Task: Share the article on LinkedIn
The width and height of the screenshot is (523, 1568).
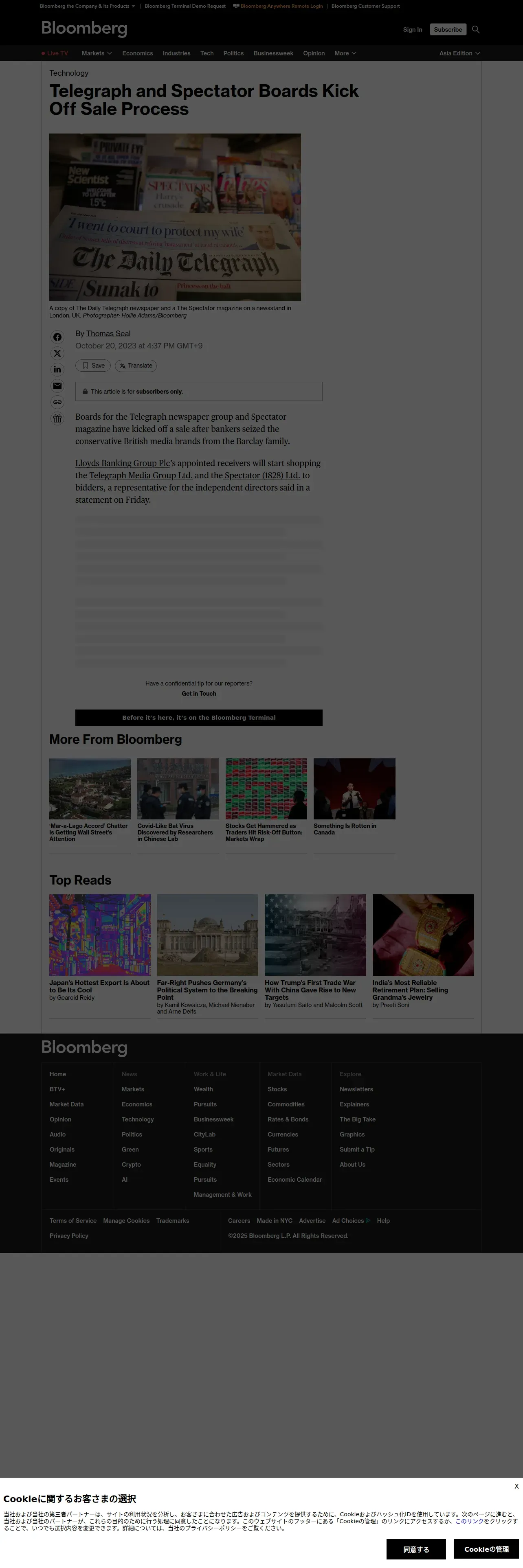Action: [57, 370]
